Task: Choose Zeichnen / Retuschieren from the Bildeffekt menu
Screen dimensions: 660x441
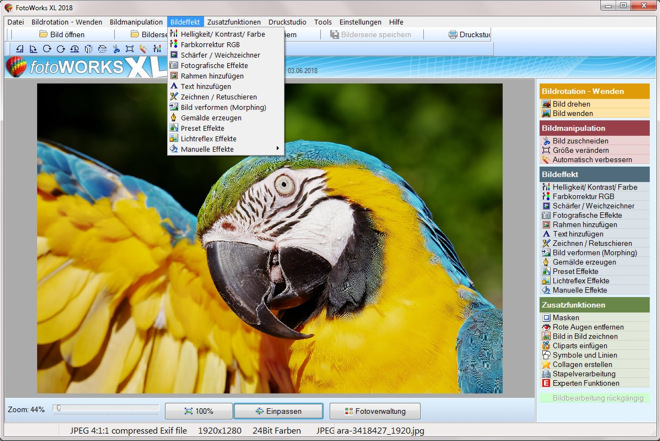Action: 226,97
